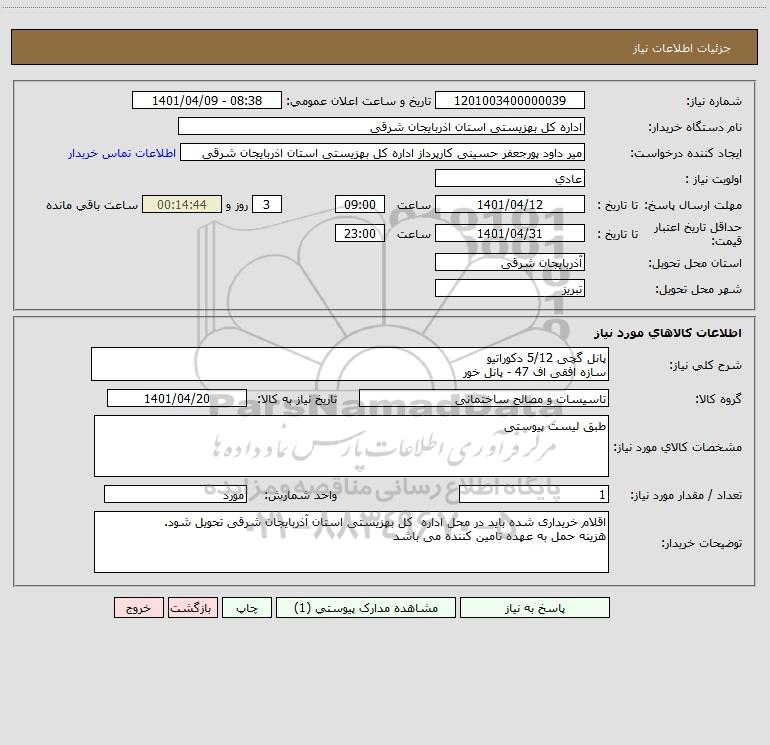Click the label 'شرح کلی نیاز:'
770x745 pixels.
[706, 365]
